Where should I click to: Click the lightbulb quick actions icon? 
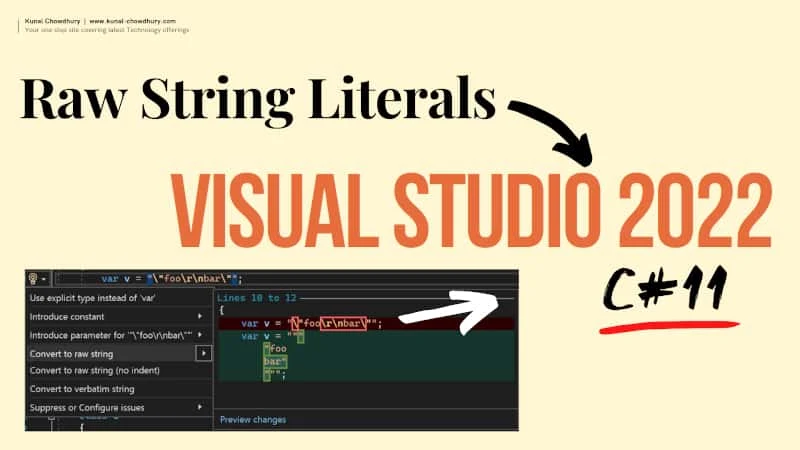point(33,279)
